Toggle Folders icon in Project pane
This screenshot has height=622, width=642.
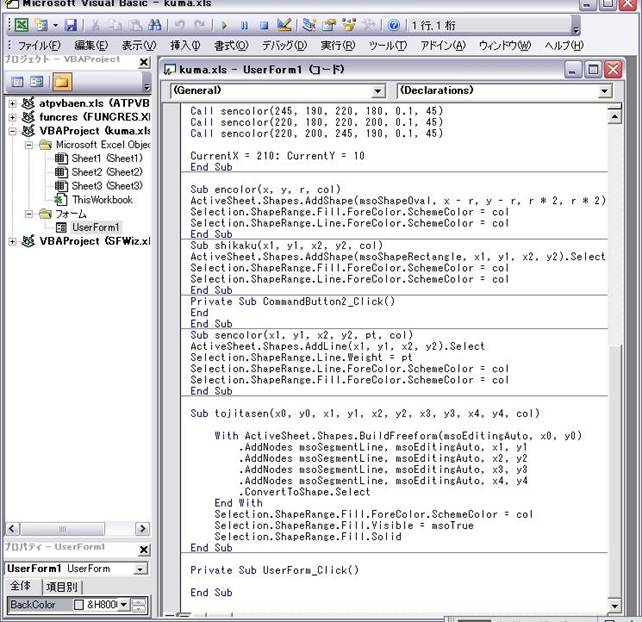coord(61,82)
